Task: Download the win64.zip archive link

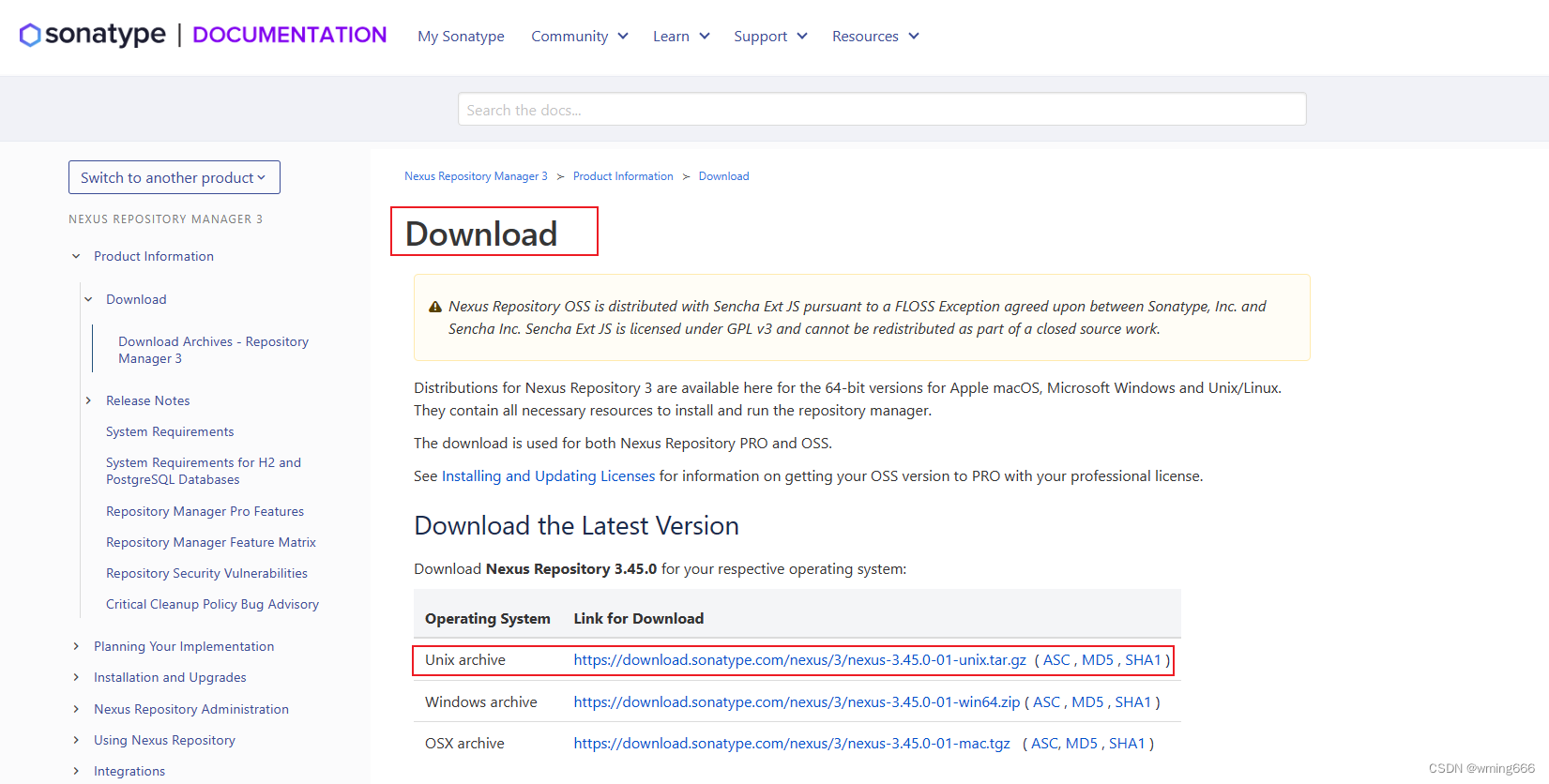Action: (797, 702)
